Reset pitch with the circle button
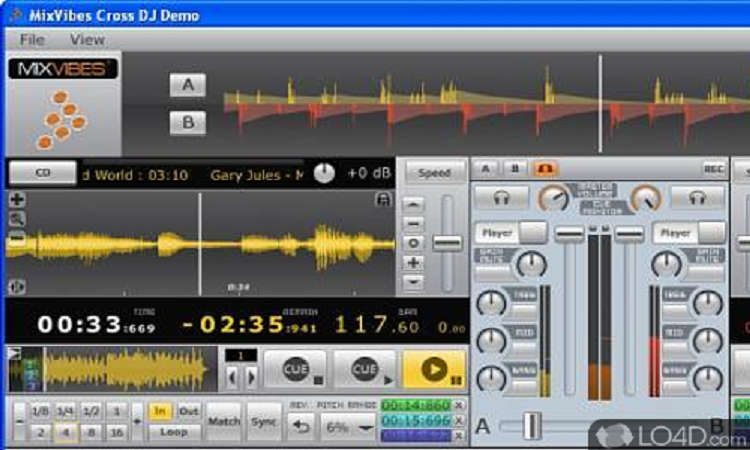This screenshot has height=450, width=750. (413, 243)
